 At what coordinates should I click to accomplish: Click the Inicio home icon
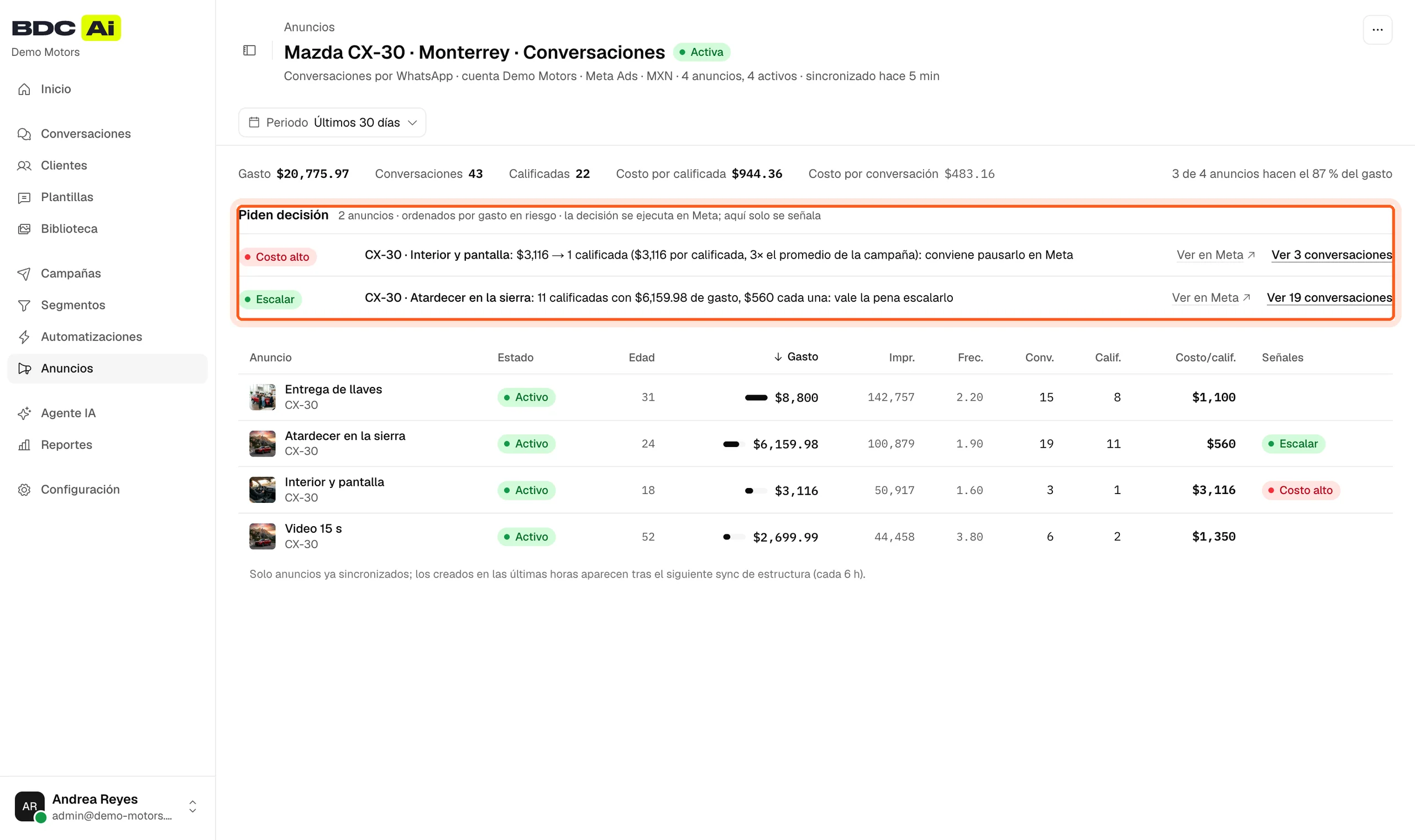tap(24, 90)
